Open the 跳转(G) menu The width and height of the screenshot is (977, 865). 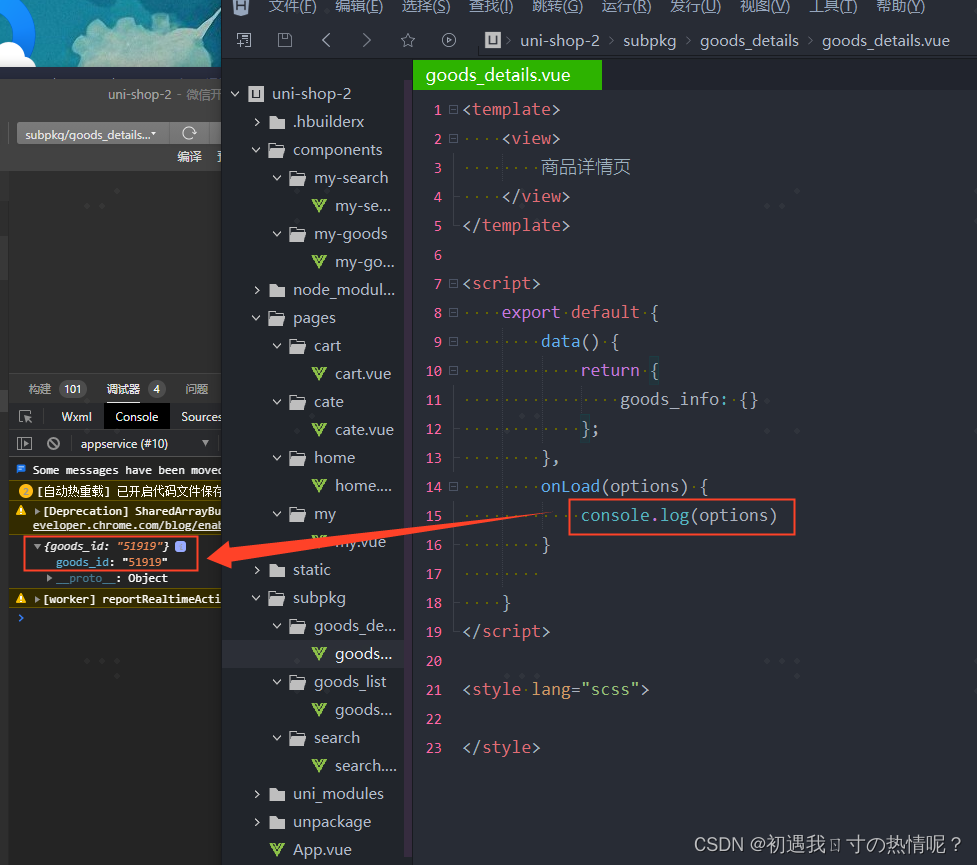(x=558, y=7)
